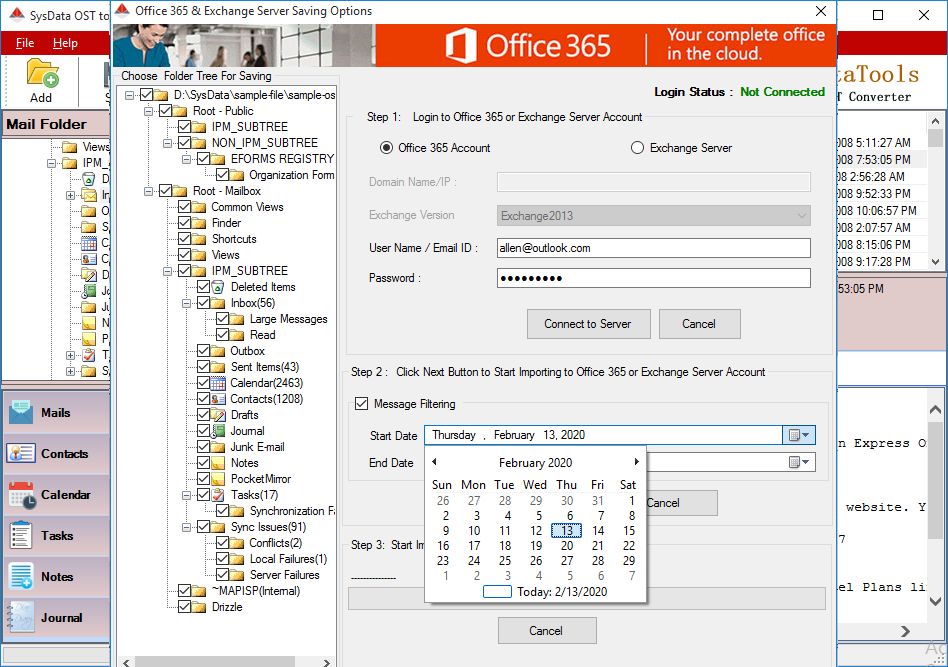Image resolution: width=948 pixels, height=667 pixels.
Task: Uncheck the Inbox(56) checkbox
Action: pos(203,303)
